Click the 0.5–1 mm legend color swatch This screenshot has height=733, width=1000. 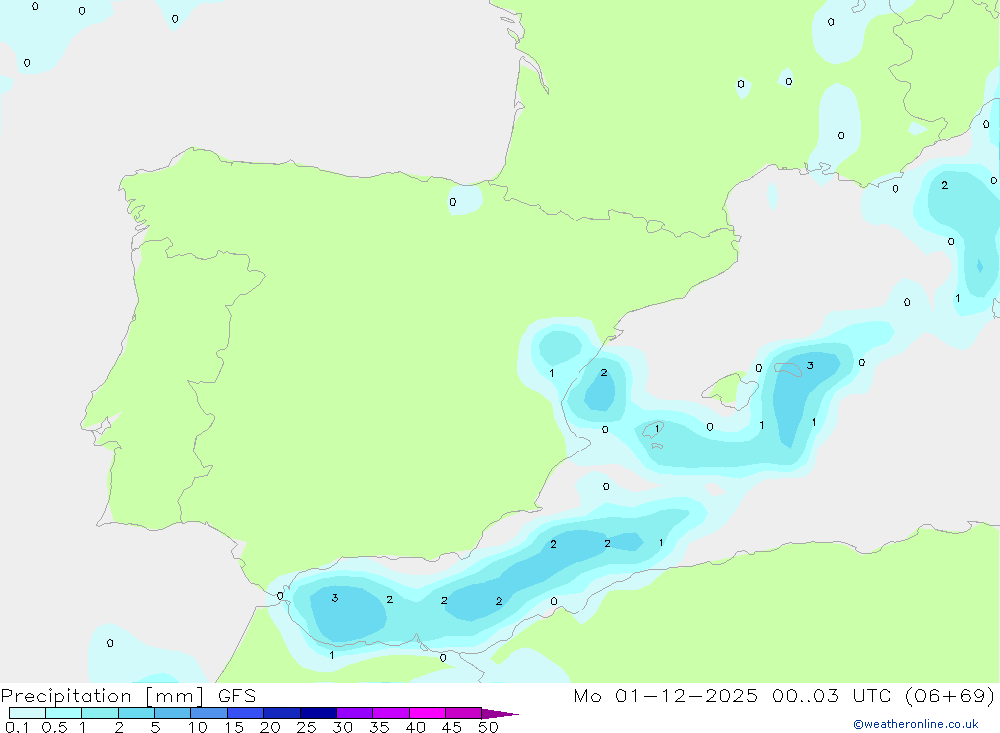pyautogui.click(x=64, y=713)
